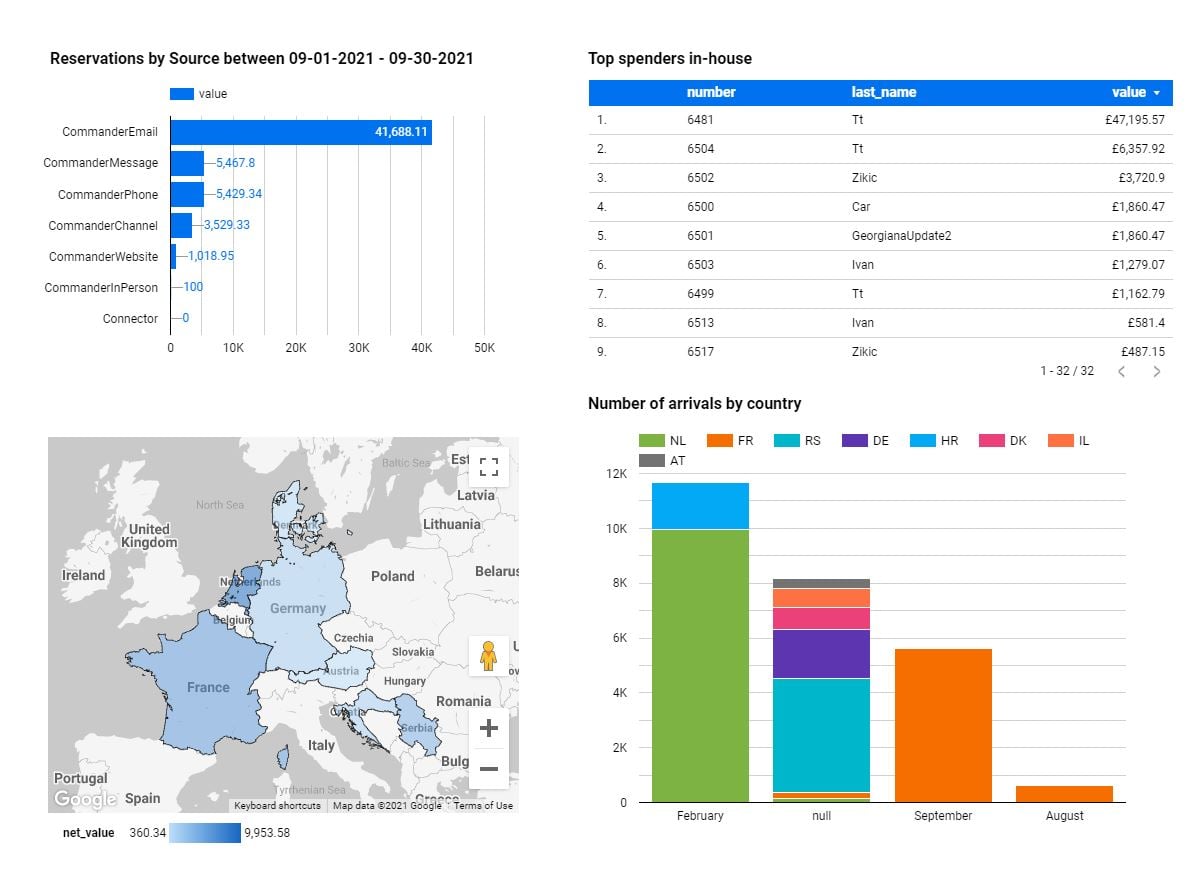
Task: Toggle fullscreen view on the map
Action: (488, 467)
